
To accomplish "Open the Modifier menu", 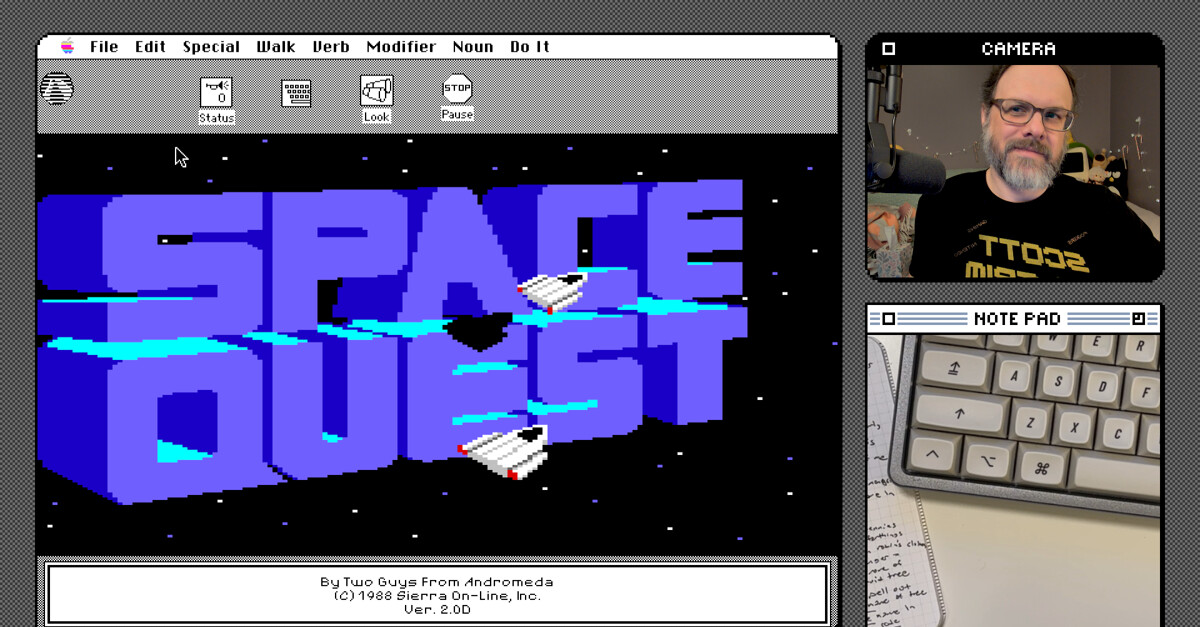I will tap(401, 47).
